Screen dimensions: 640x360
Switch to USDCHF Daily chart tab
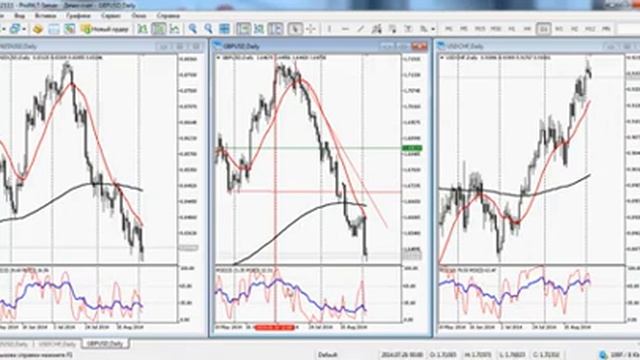click(57, 344)
